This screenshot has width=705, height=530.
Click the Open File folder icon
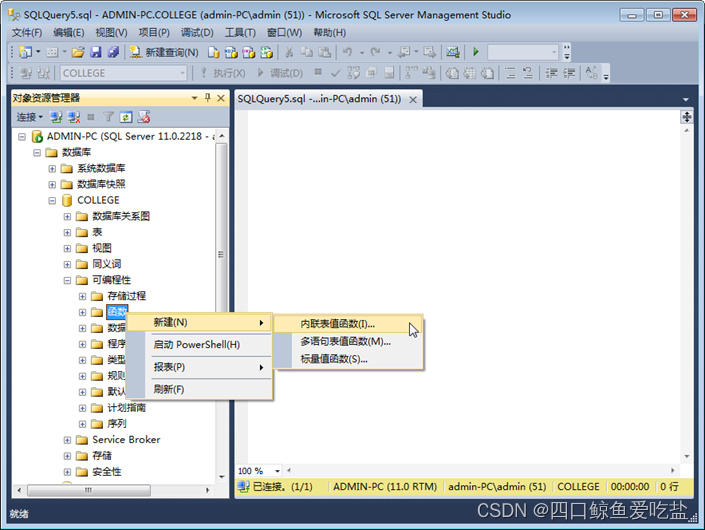[78, 53]
